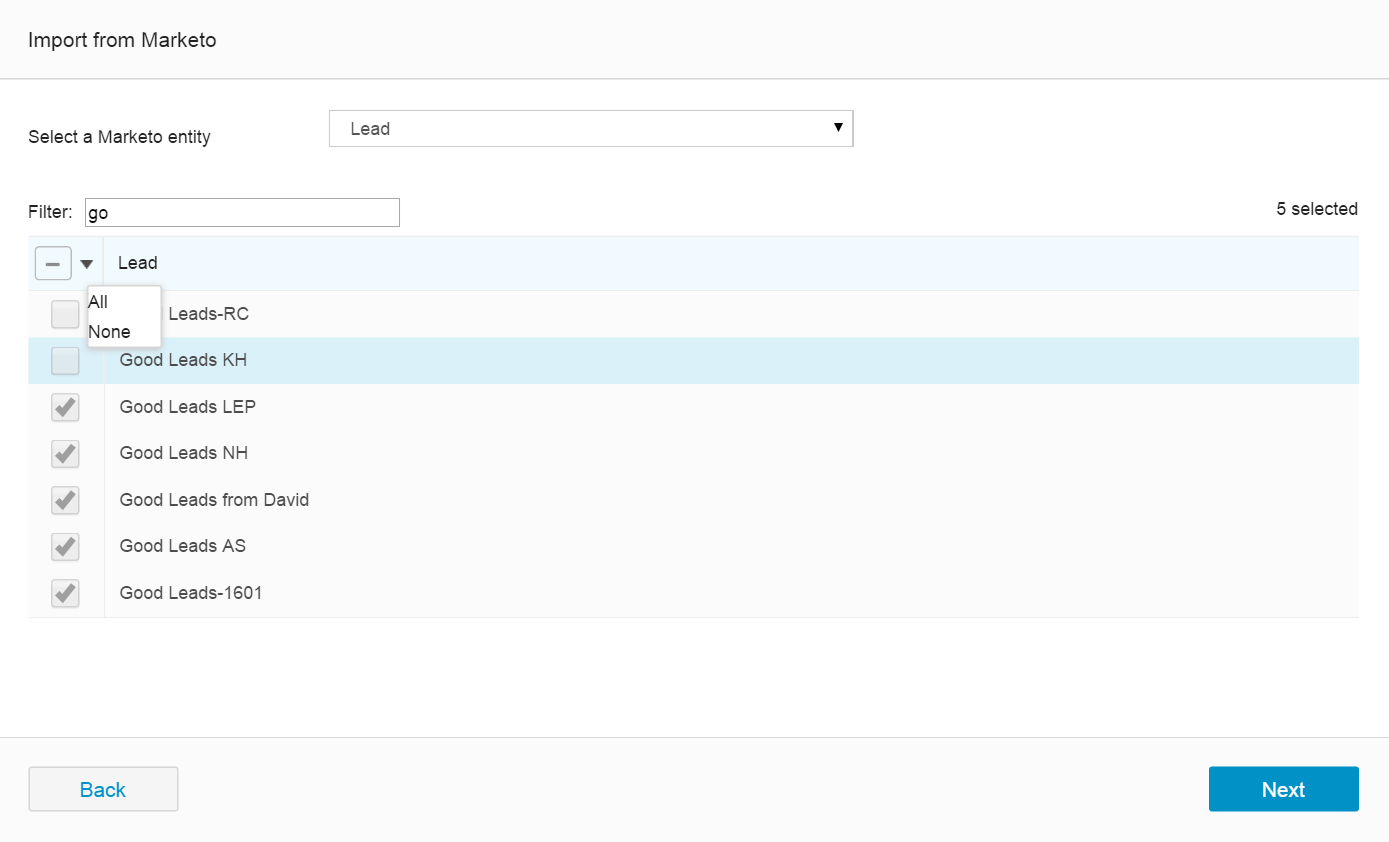
Task: Check the Leads-RC row checkbox
Action: pyautogui.click(x=65, y=314)
